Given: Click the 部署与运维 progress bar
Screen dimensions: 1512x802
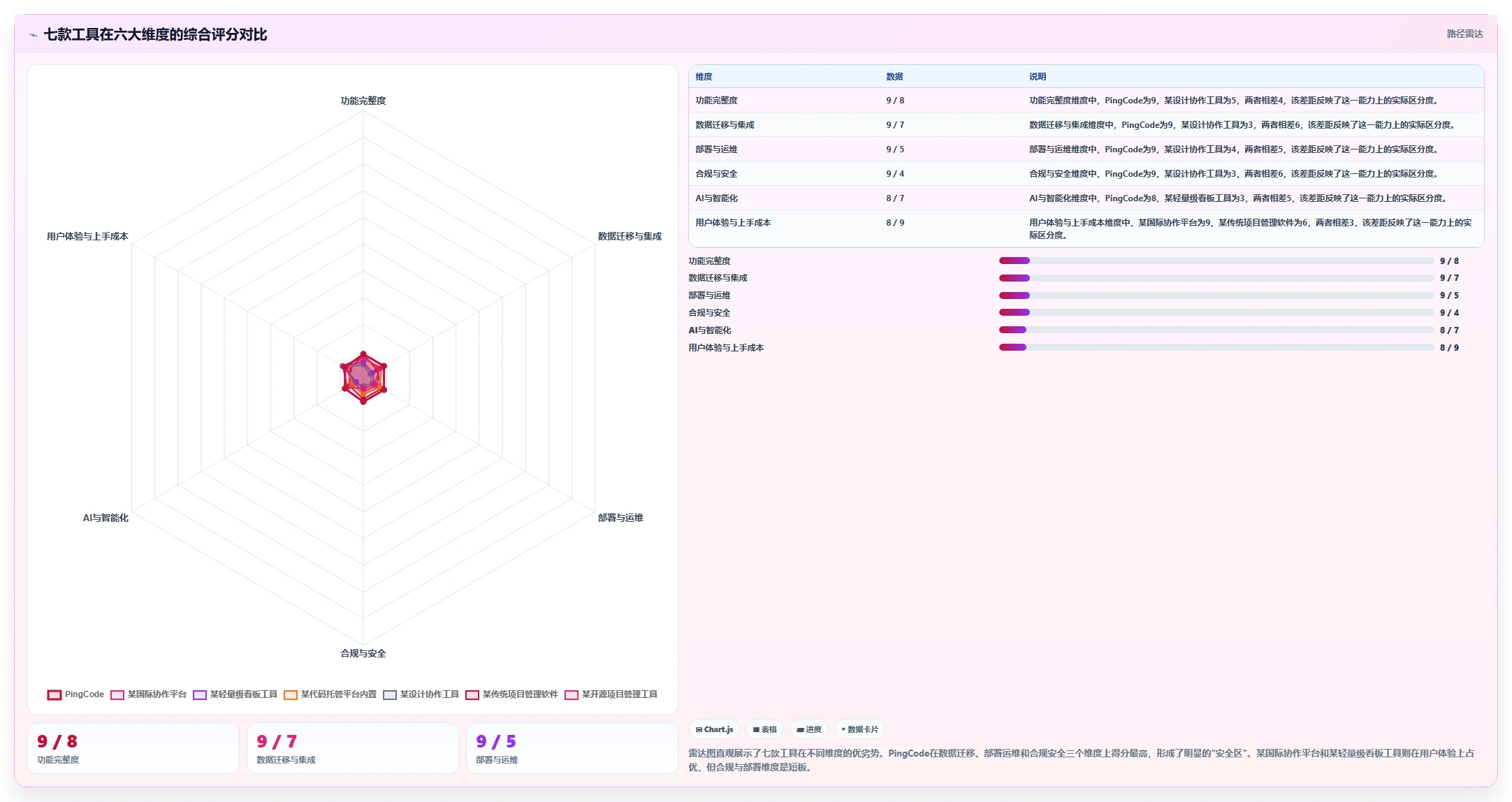Looking at the screenshot, I should 1216,296.
